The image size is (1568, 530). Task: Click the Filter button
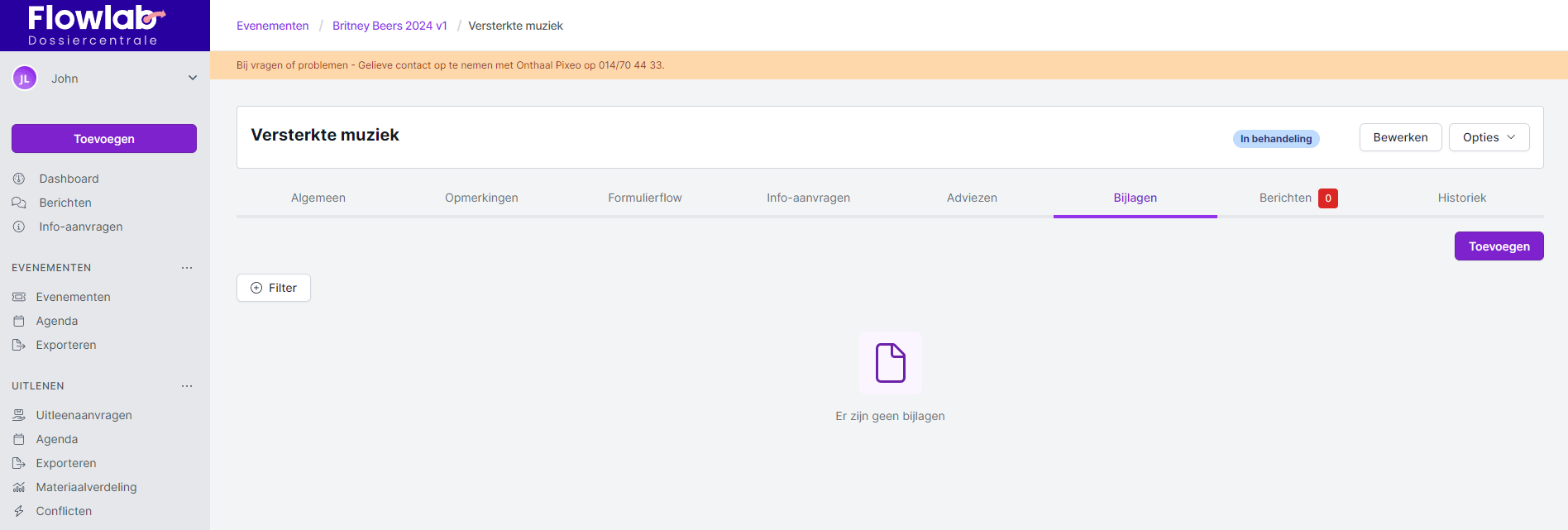click(274, 288)
